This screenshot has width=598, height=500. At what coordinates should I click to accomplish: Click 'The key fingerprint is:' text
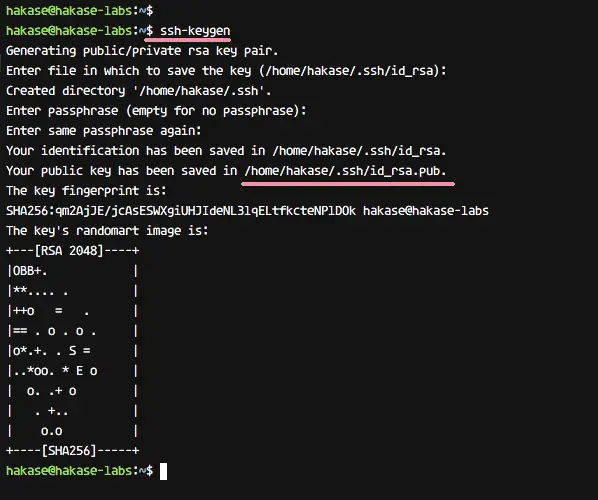[87, 191]
